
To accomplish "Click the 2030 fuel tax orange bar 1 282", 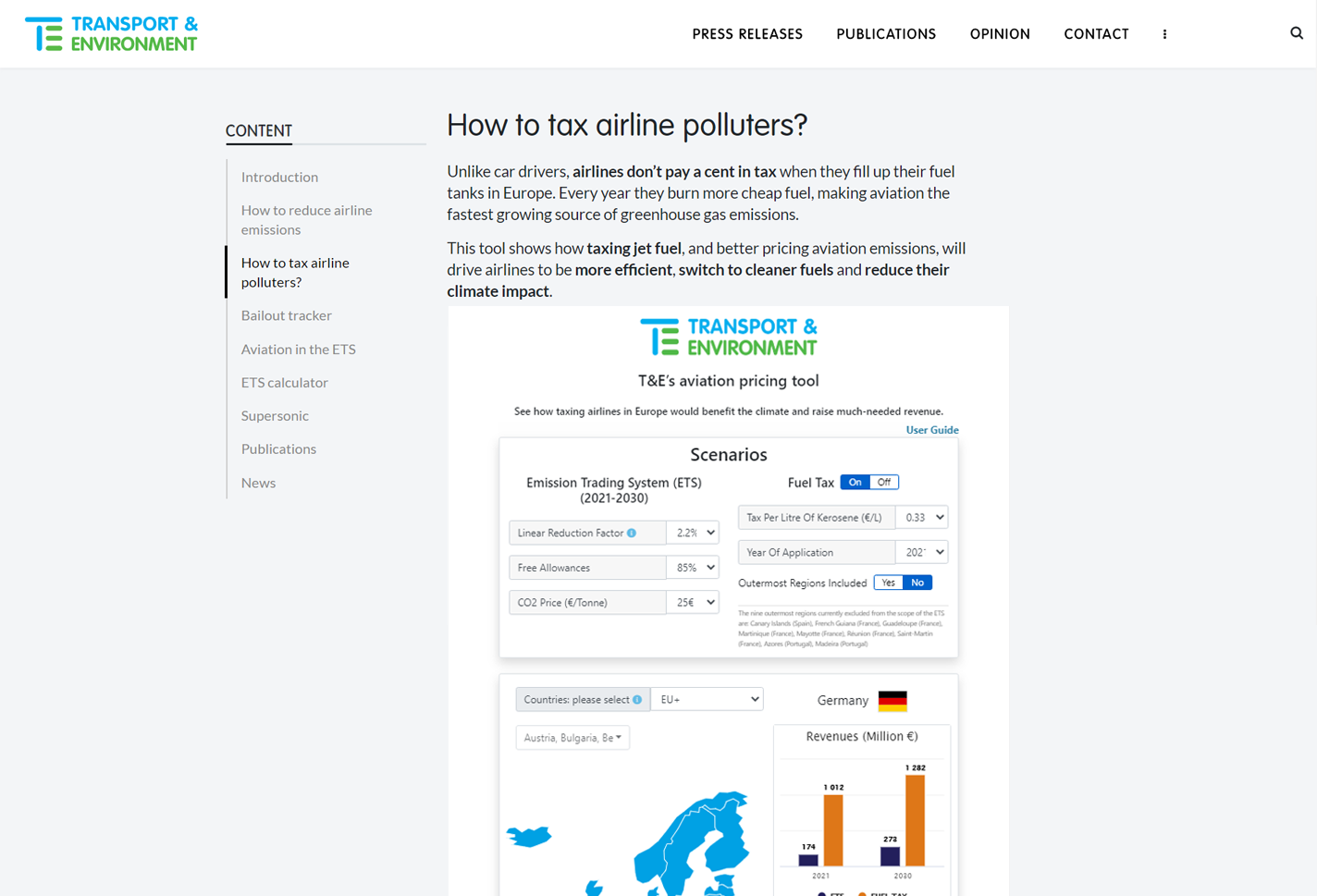I will (x=915, y=821).
